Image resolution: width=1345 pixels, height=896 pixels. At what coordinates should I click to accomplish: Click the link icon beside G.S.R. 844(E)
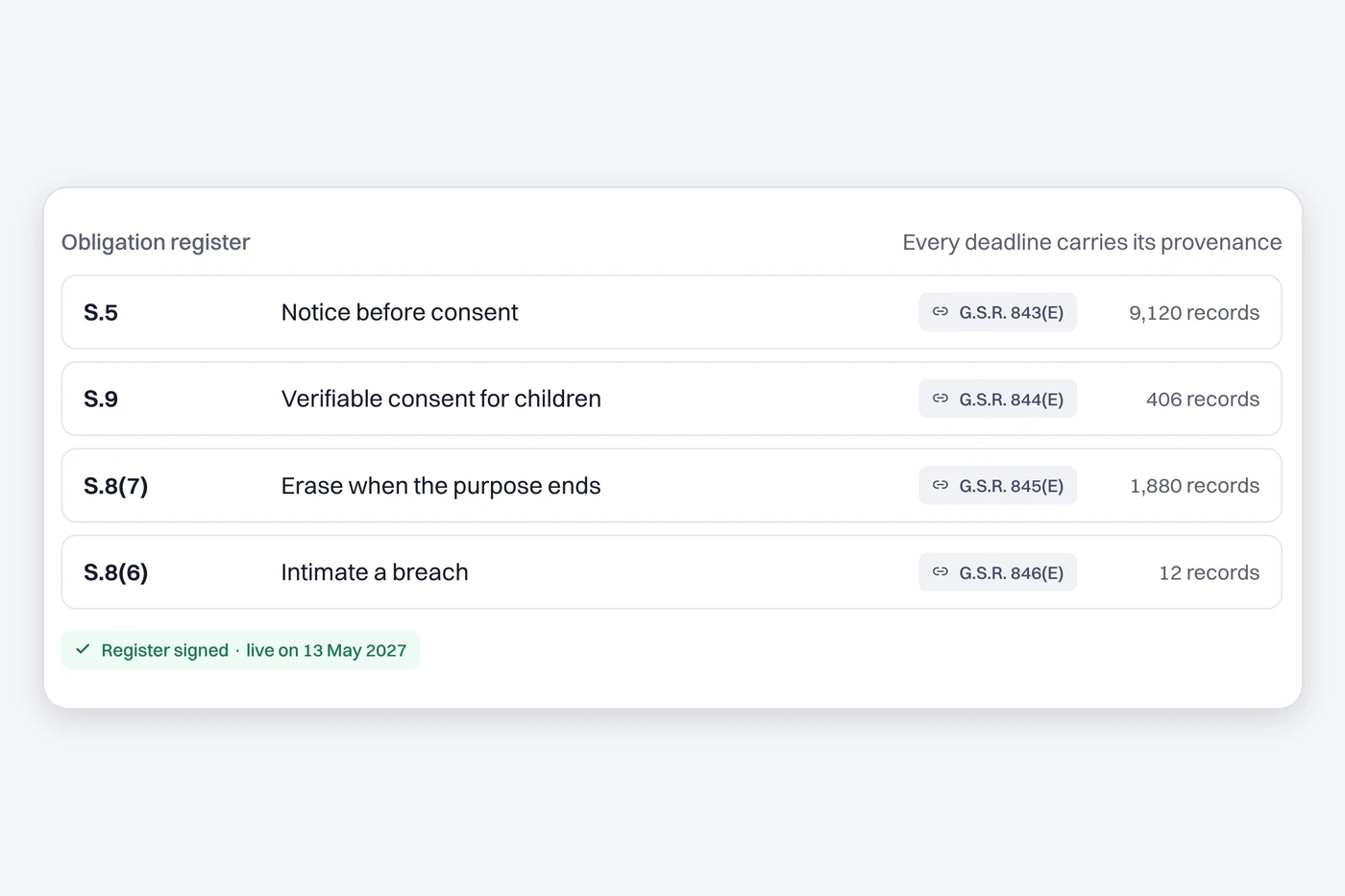(x=941, y=399)
